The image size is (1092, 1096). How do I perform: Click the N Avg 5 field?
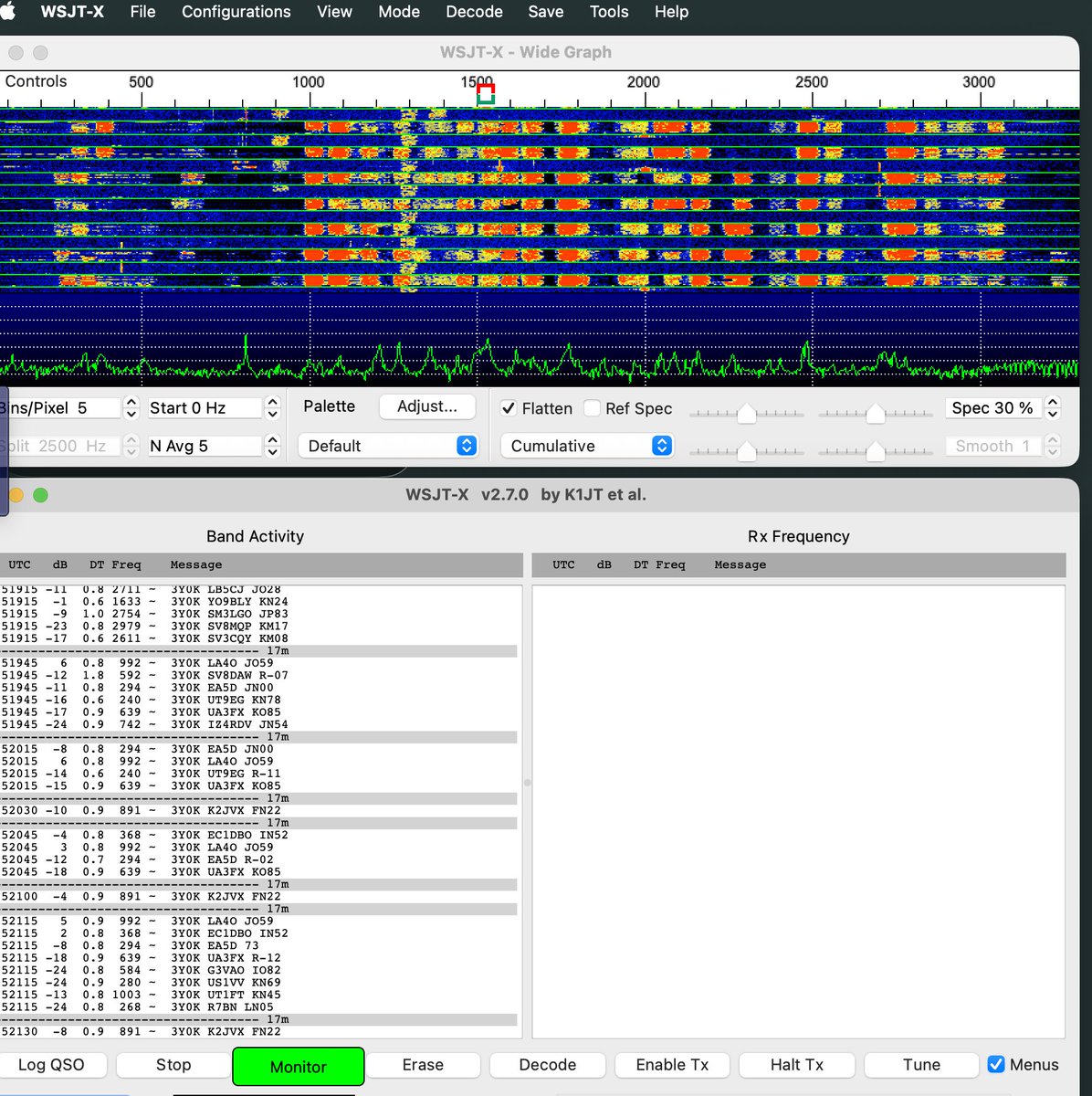tap(205, 446)
